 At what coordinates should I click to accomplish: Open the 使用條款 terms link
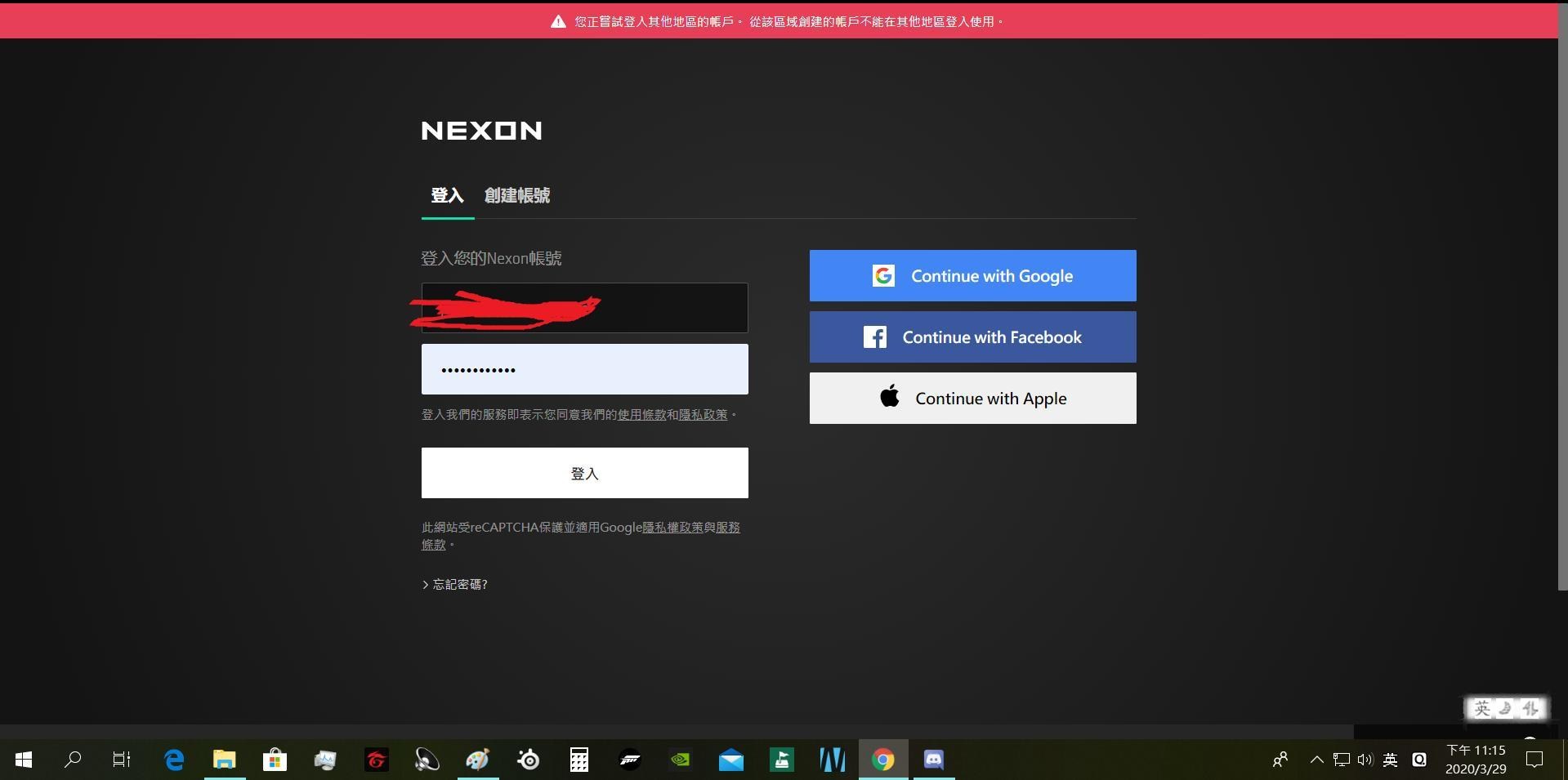641,415
